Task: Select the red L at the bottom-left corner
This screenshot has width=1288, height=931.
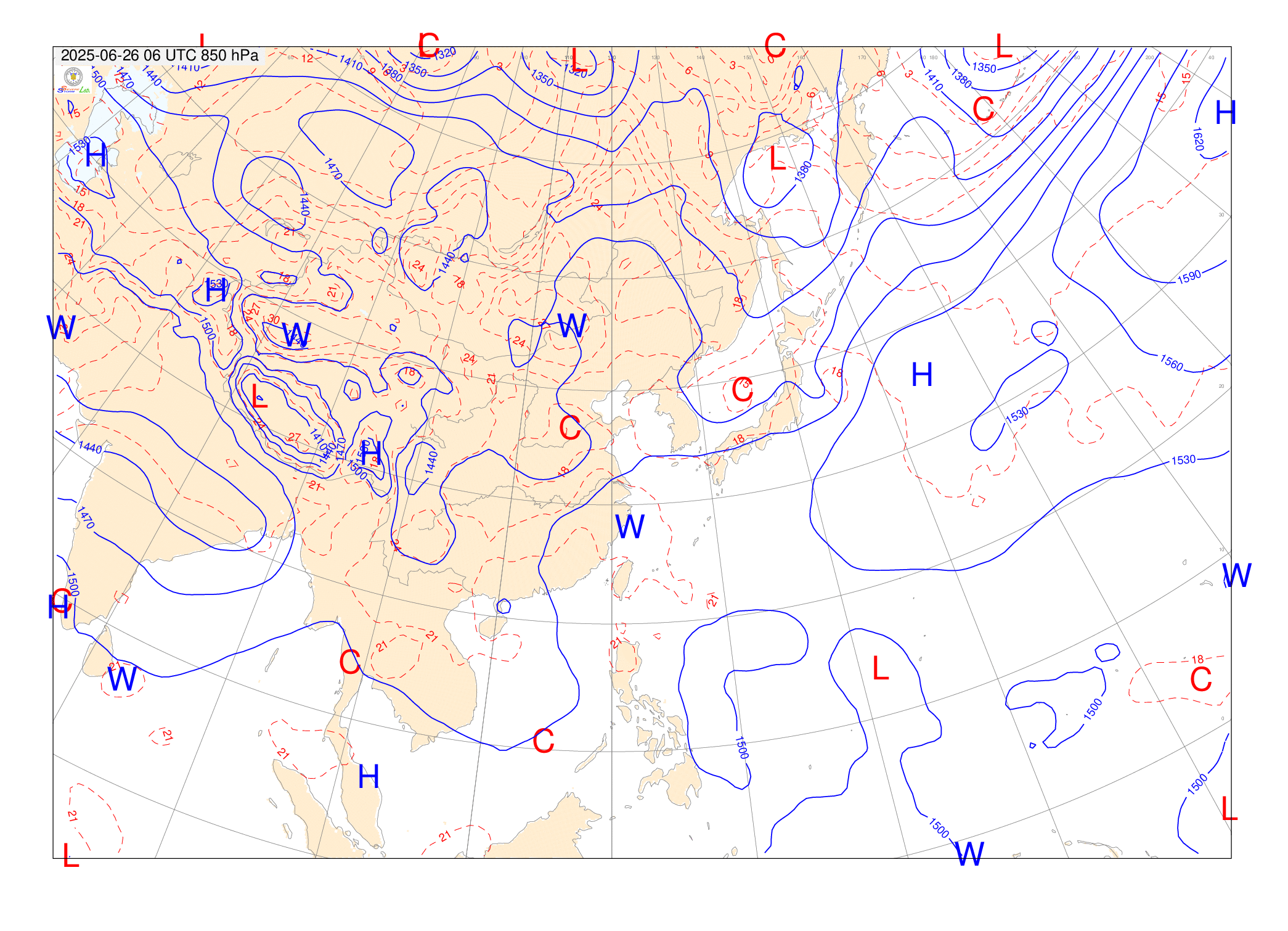Action: [71, 855]
